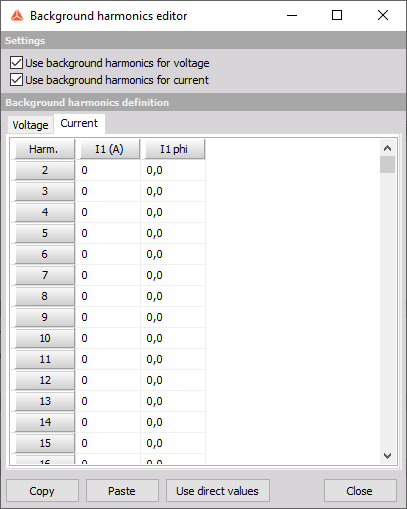Click I1 phi cell for harmonic 6
The image size is (407, 509).
coord(173,254)
